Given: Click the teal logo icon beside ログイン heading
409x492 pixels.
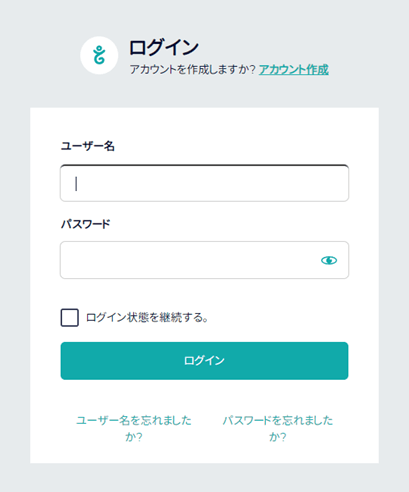Looking at the screenshot, I should click(99, 55).
